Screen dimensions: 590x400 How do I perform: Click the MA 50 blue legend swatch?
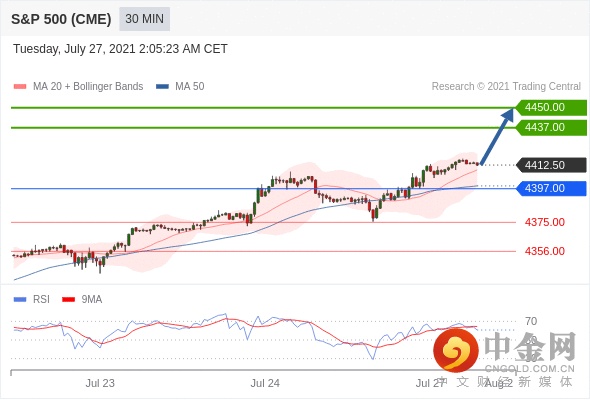click(x=162, y=87)
